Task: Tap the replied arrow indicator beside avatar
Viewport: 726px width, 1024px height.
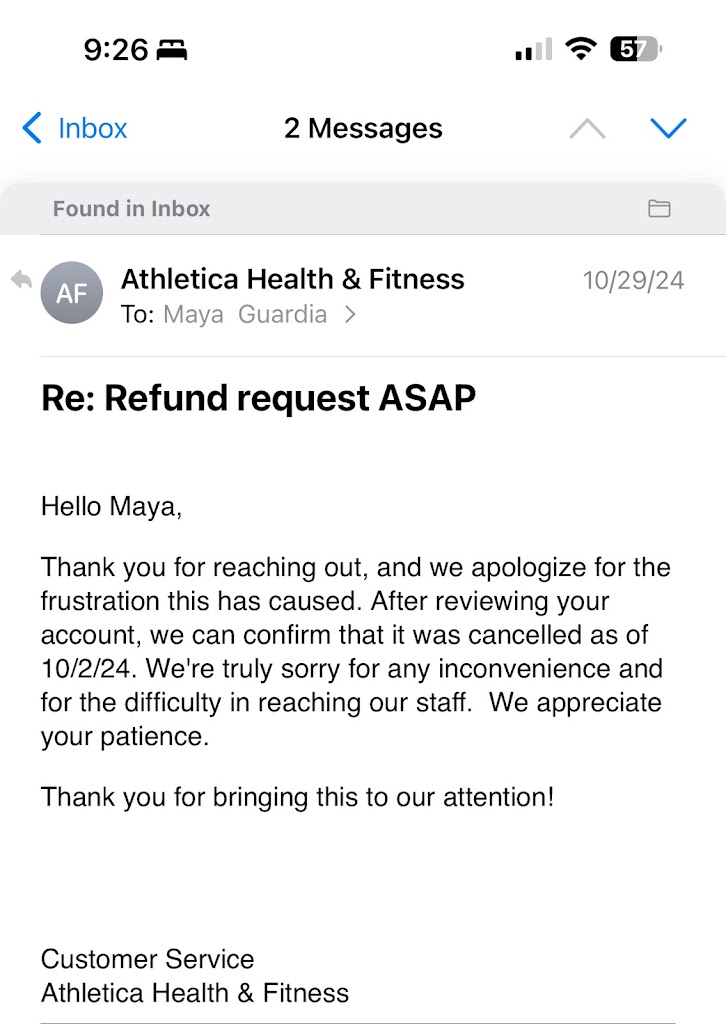Action: [x=21, y=280]
